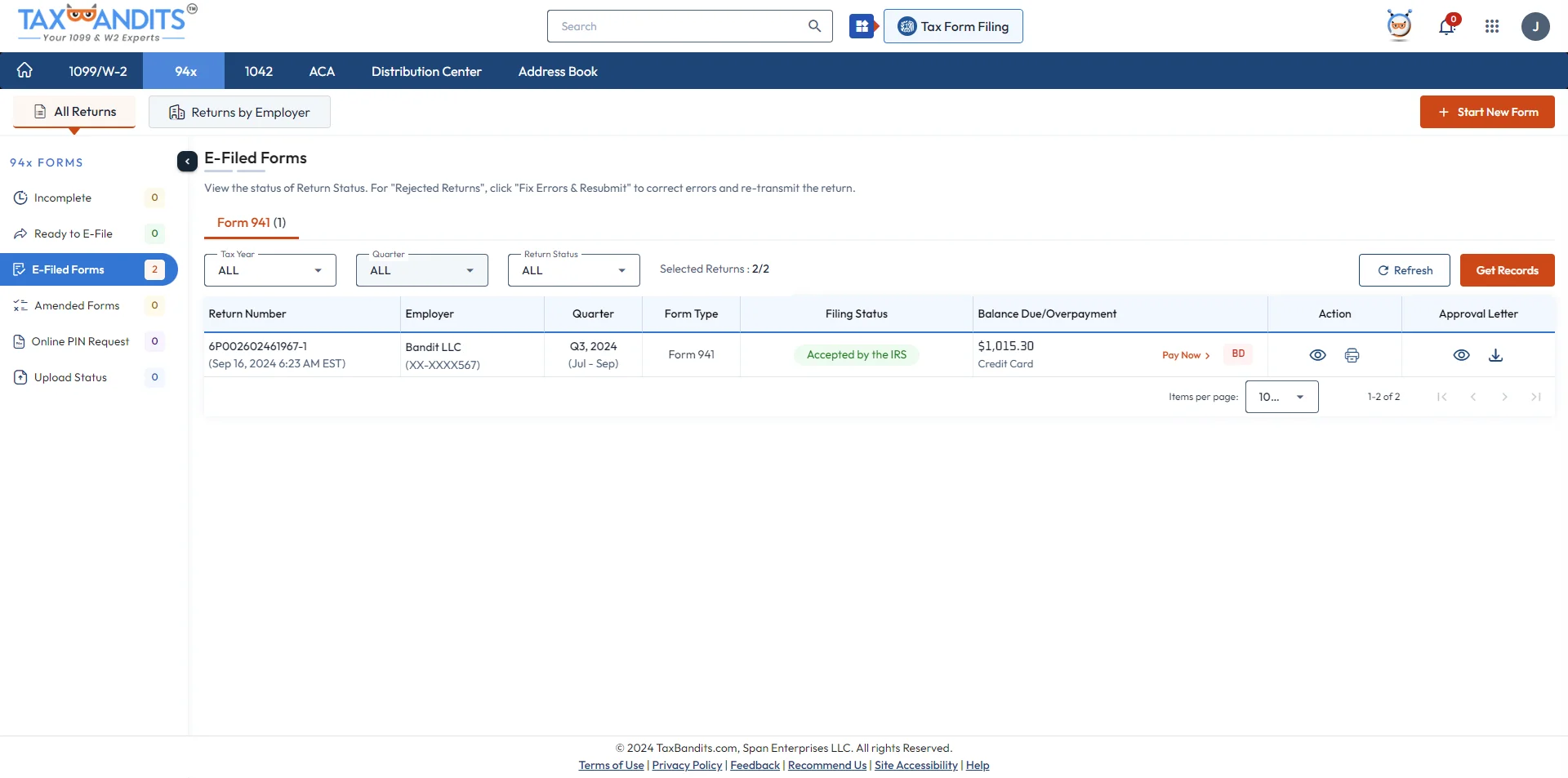Viewport: 1568px width, 778px height.
Task: Open Ready to E-File in sidebar
Action: pyautogui.click(x=88, y=233)
